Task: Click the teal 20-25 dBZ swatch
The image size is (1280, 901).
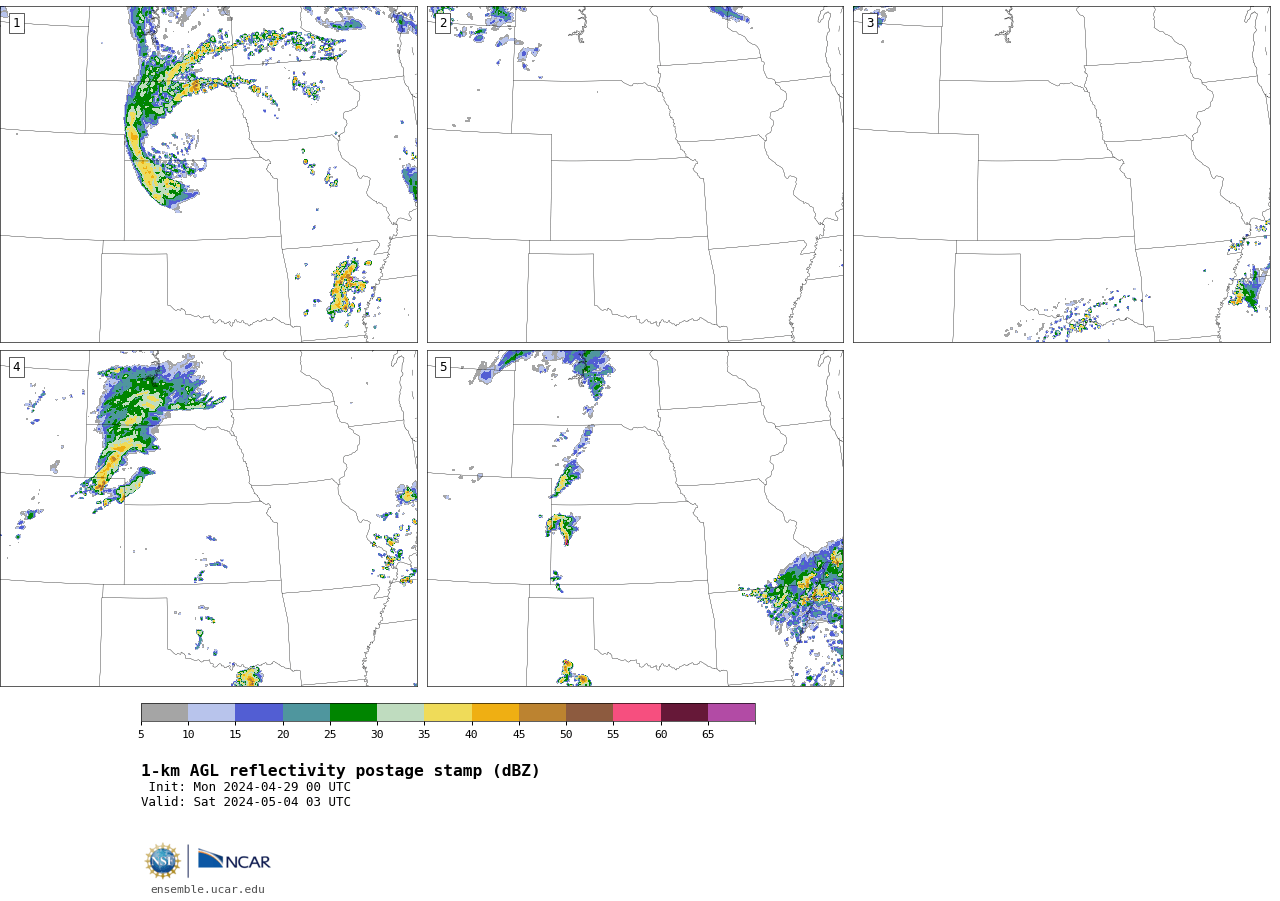Action: pos(306,713)
